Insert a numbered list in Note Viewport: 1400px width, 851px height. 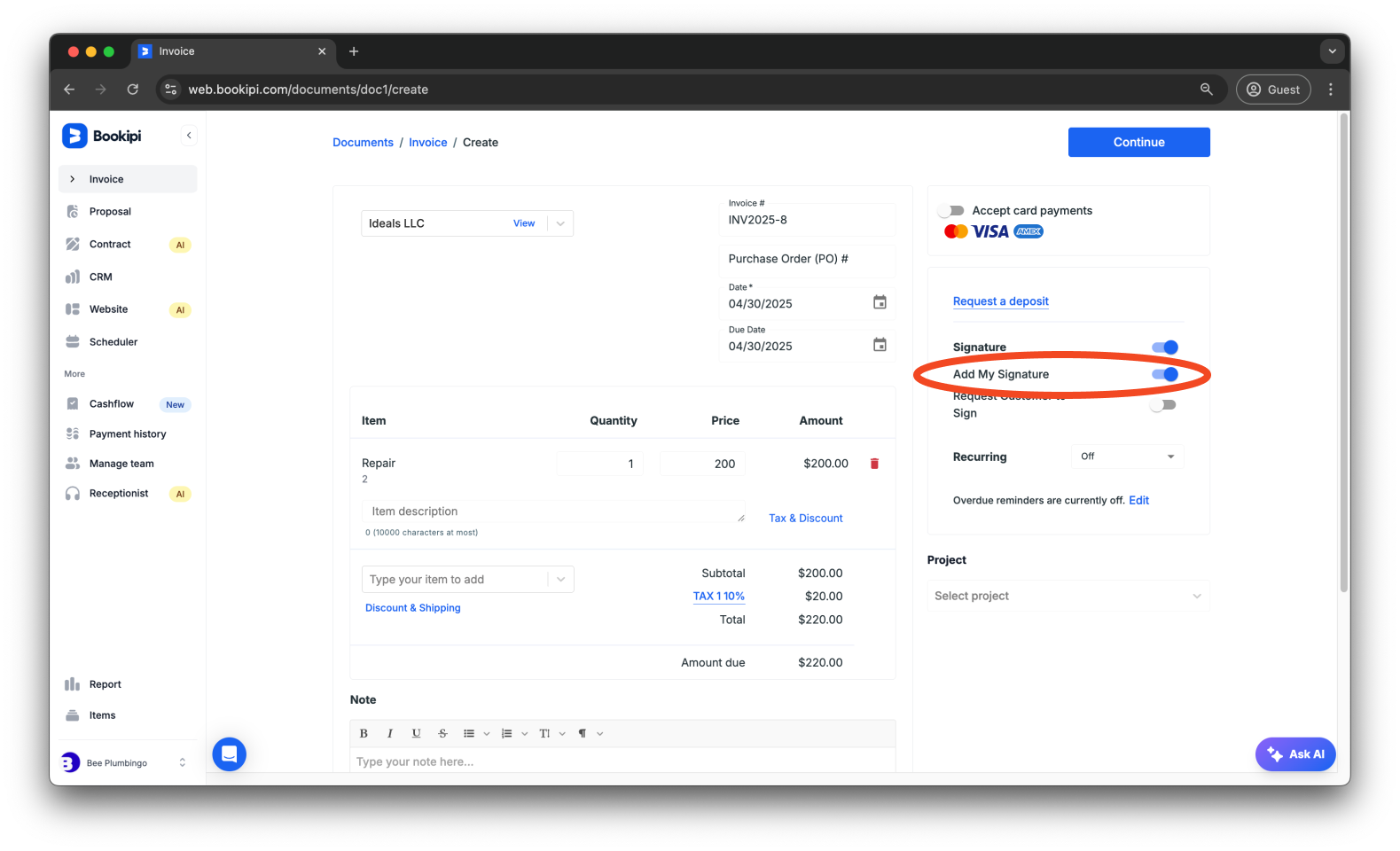507,733
